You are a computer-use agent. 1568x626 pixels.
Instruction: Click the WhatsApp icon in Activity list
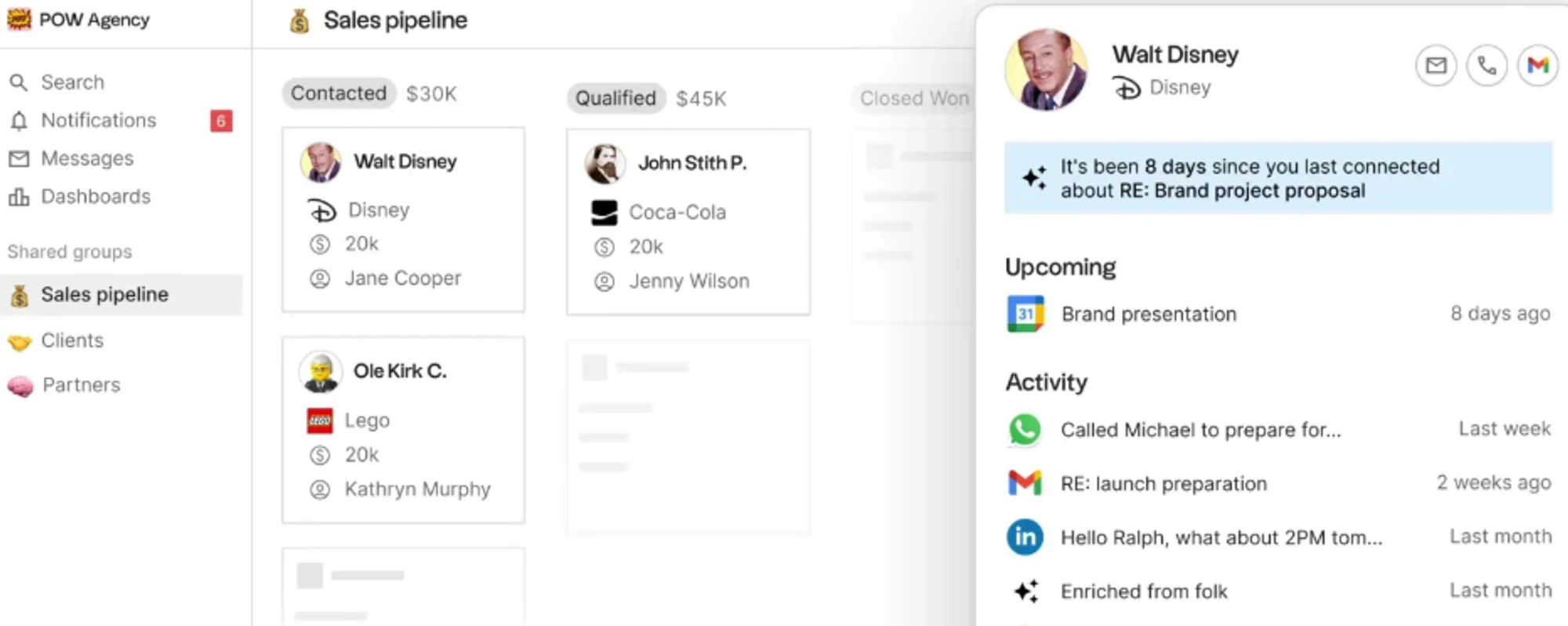(1025, 430)
